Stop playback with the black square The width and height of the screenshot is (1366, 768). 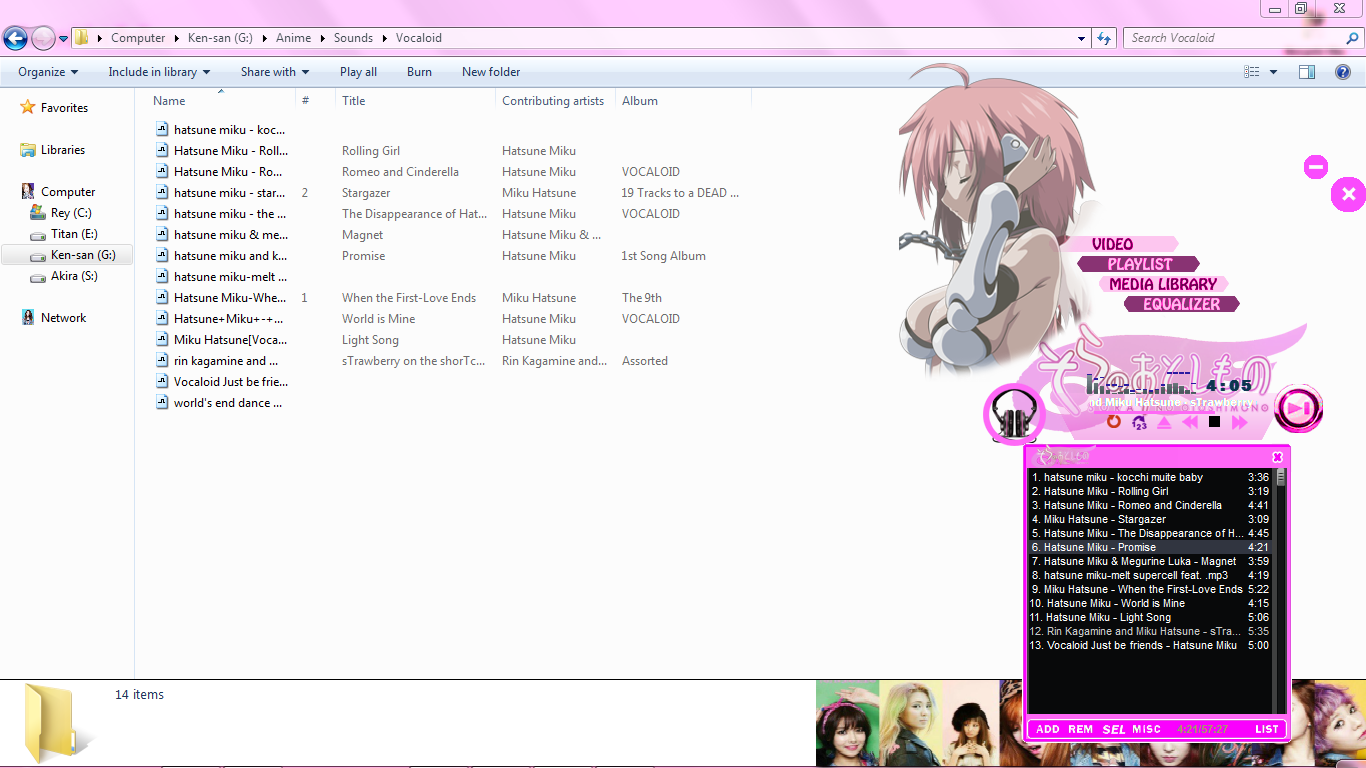point(1215,422)
